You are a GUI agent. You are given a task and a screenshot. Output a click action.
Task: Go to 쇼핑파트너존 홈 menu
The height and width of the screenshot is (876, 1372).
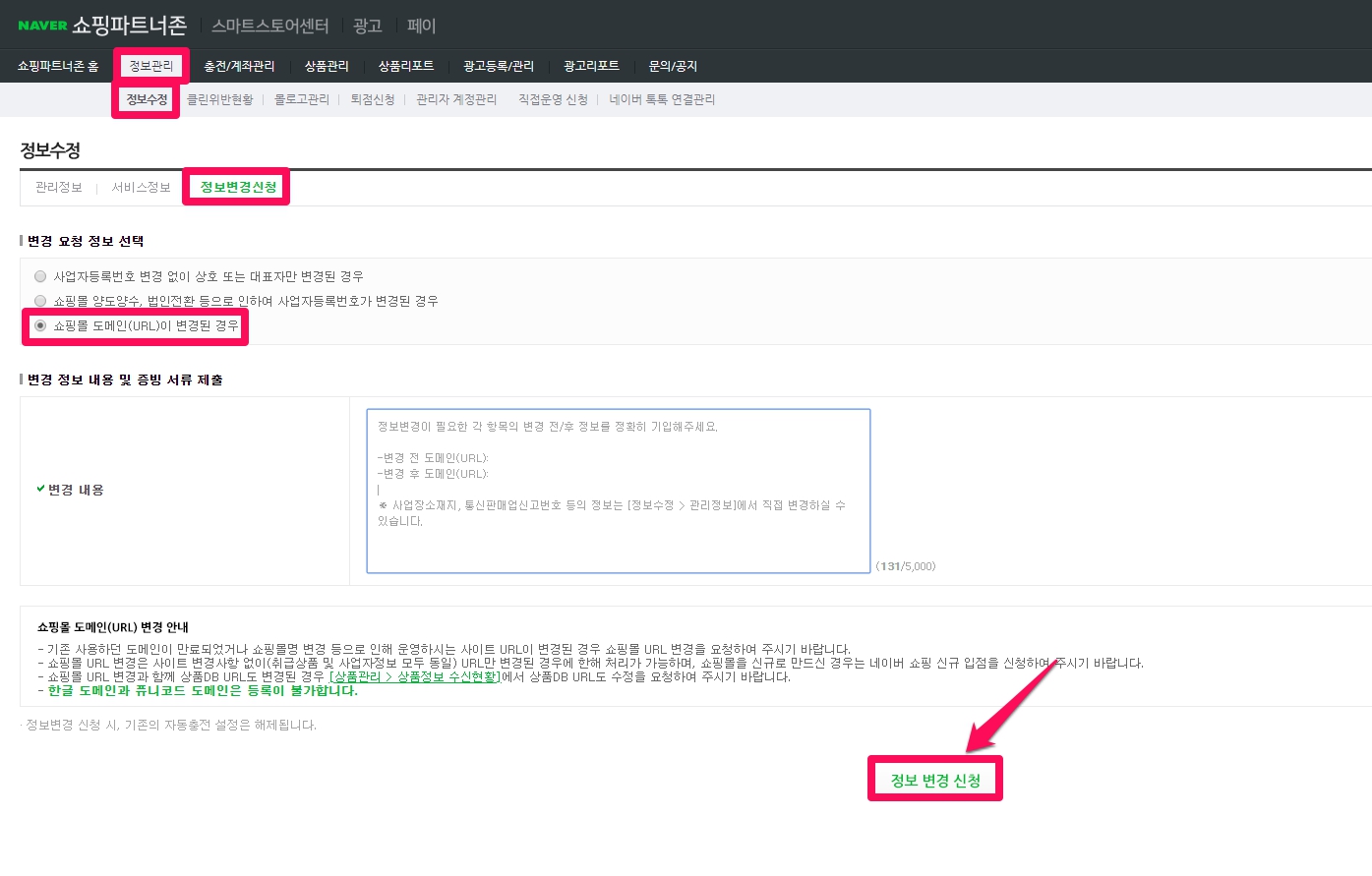pyautogui.click(x=58, y=66)
